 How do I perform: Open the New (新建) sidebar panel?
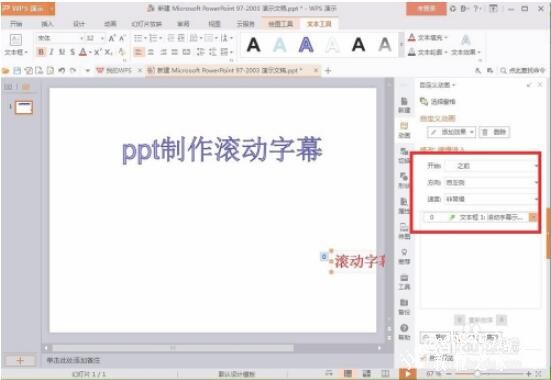click(404, 105)
